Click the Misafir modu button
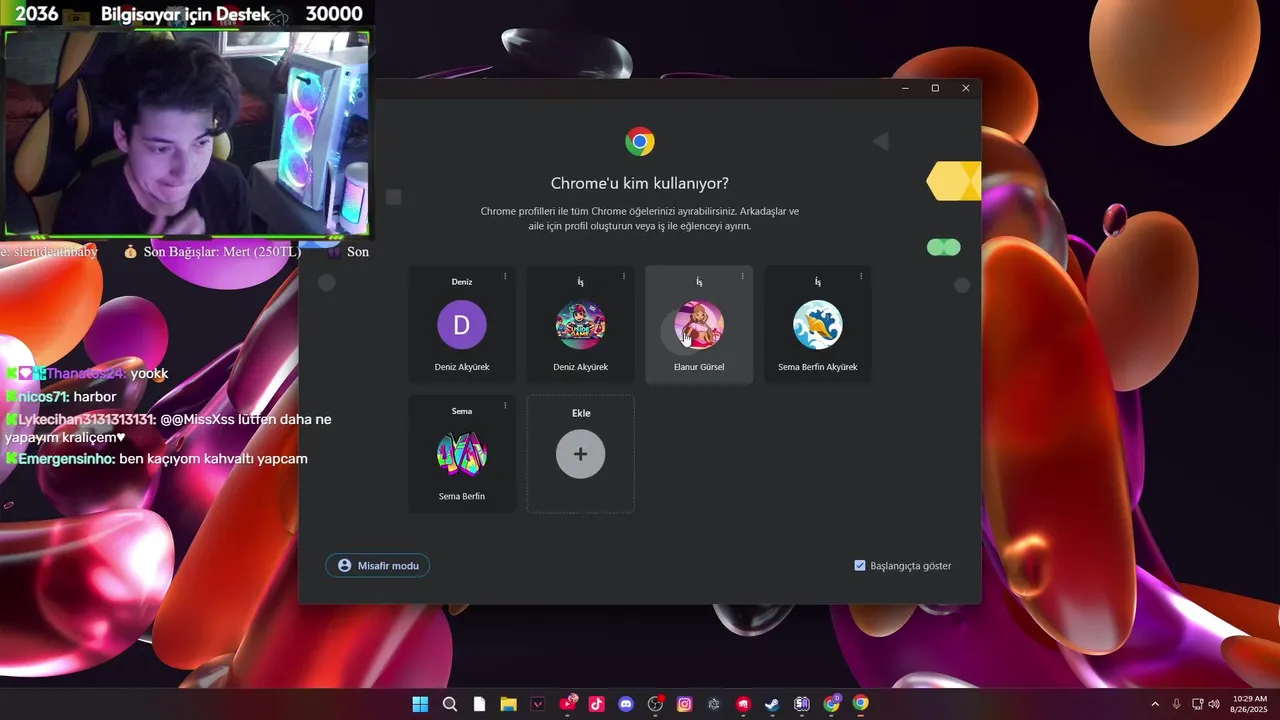This screenshot has height=720, width=1280. click(x=378, y=566)
